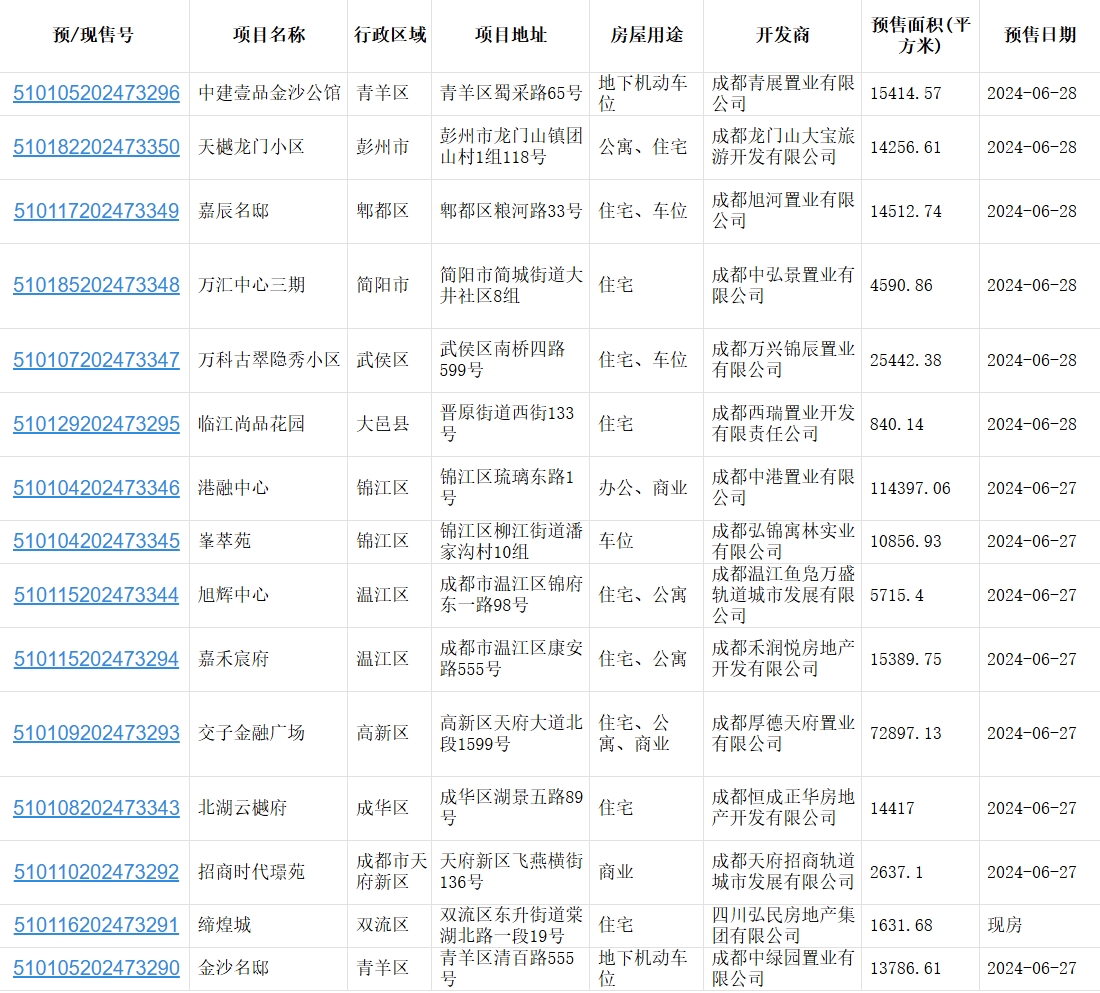Click the 现房 presale date cell
This screenshot has width=1100, height=993.
[1005, 925]
